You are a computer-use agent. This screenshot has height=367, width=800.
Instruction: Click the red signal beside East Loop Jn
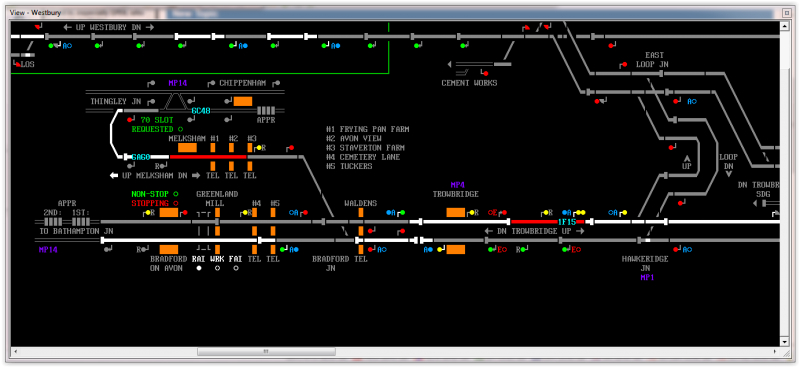coord(624,65)
